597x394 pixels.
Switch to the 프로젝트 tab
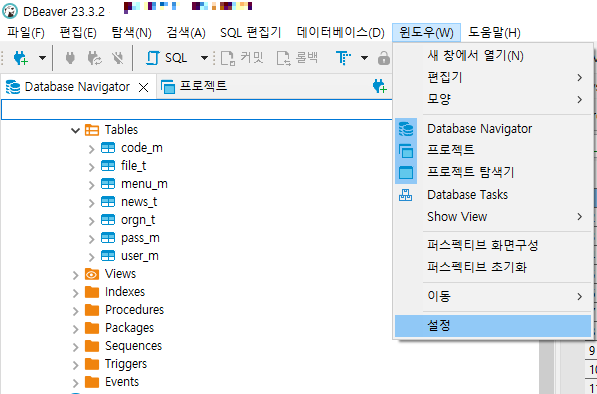194,86
